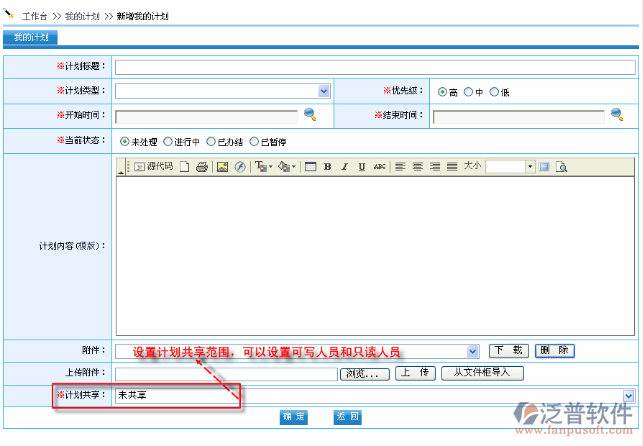The image size is (643, 446).
Task: Toggle underline formatting
Action: [x=362, y=167]
